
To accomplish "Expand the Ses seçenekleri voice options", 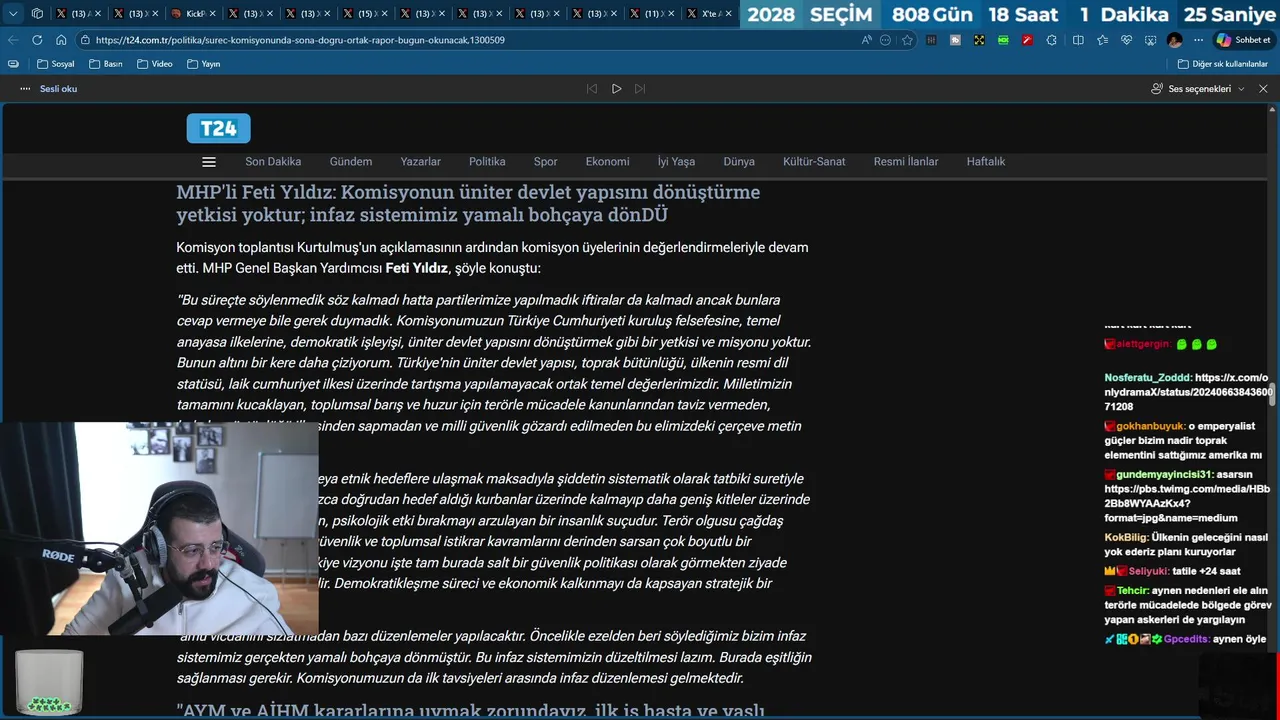I will [x=1198, y=89].
